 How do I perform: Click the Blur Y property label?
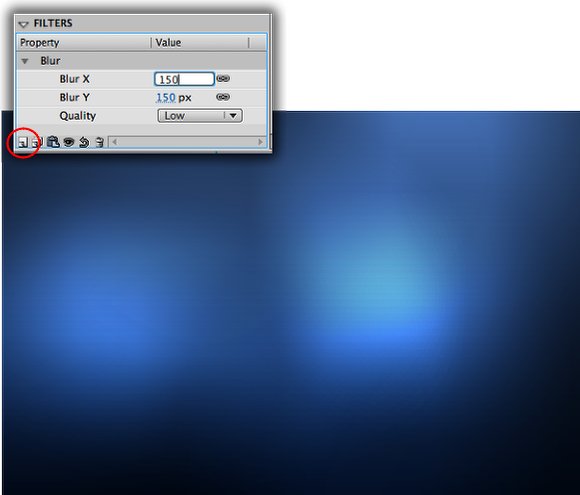(x=74, y=97)
